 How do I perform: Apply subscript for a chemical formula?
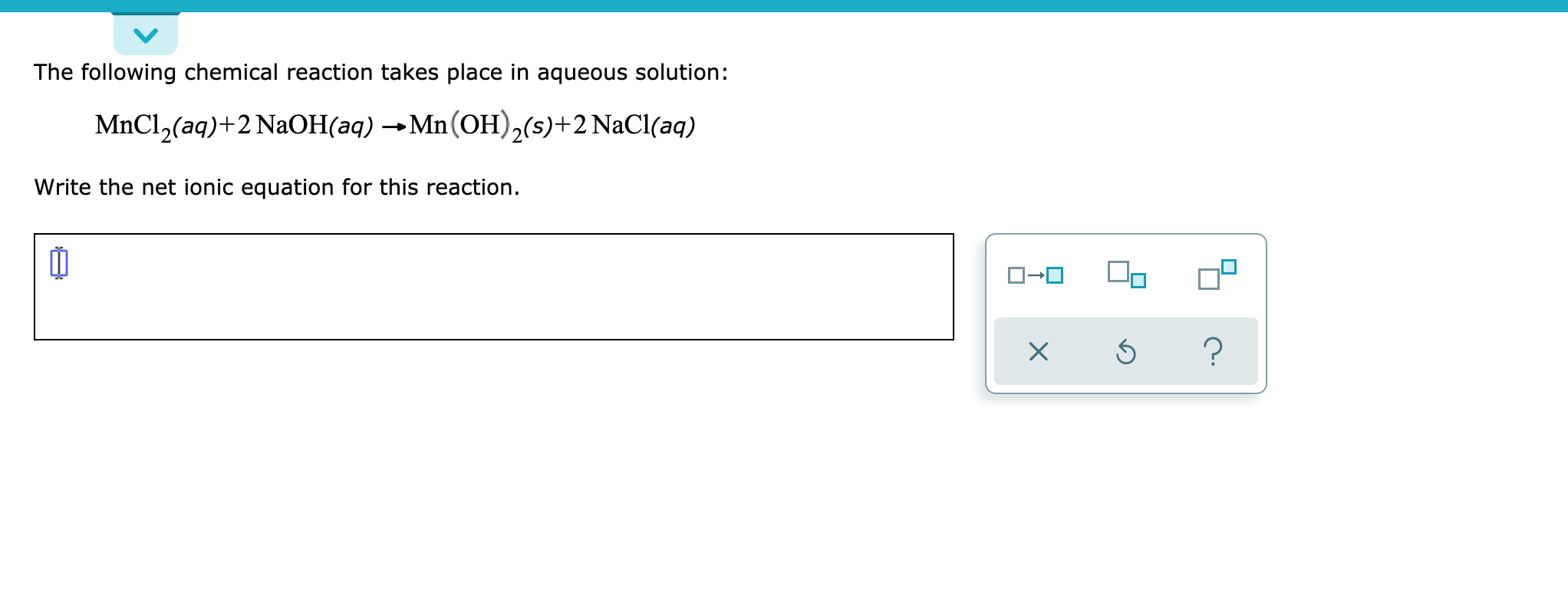[1128, 275]
